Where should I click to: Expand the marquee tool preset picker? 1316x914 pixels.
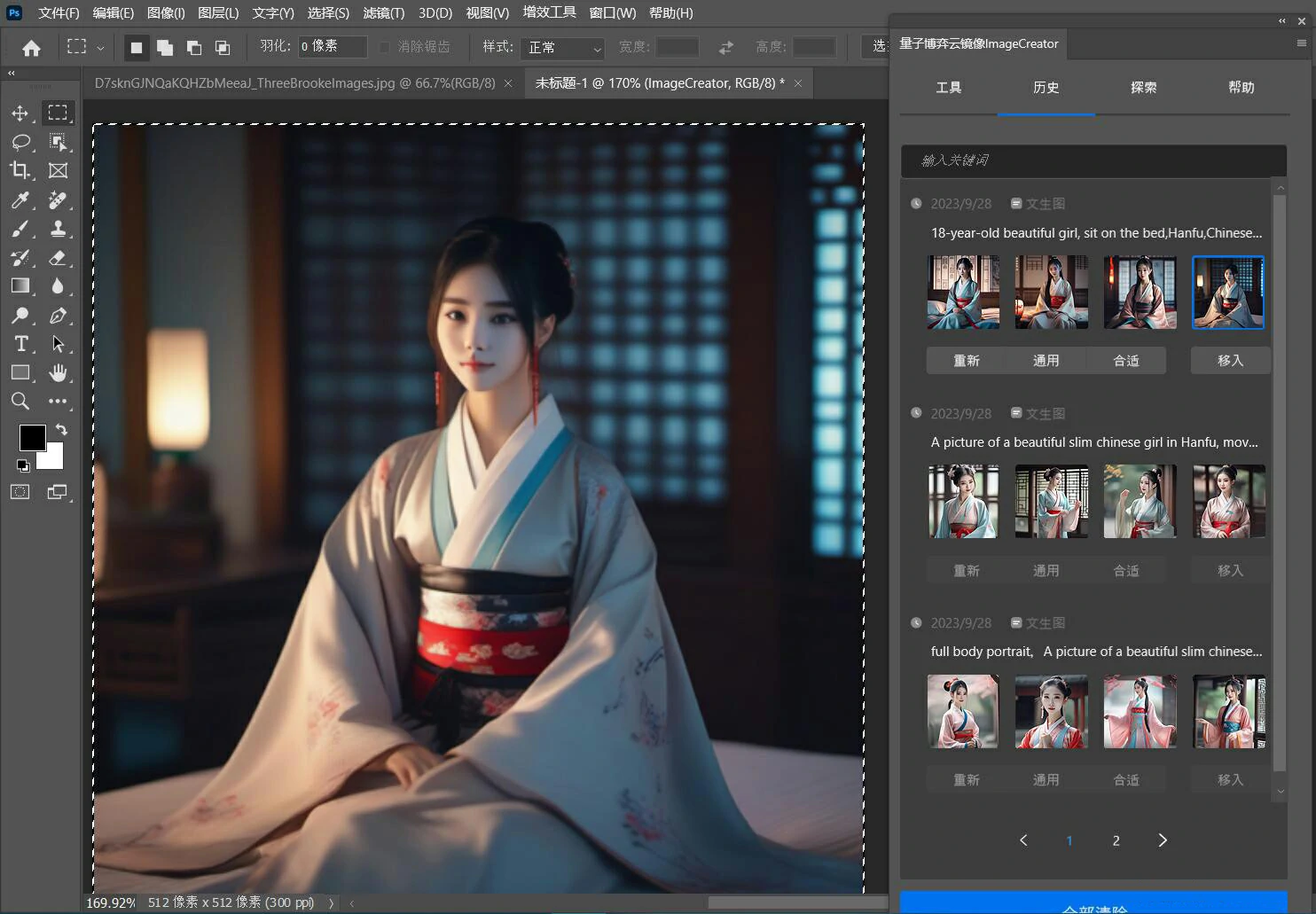click(100, 48)
